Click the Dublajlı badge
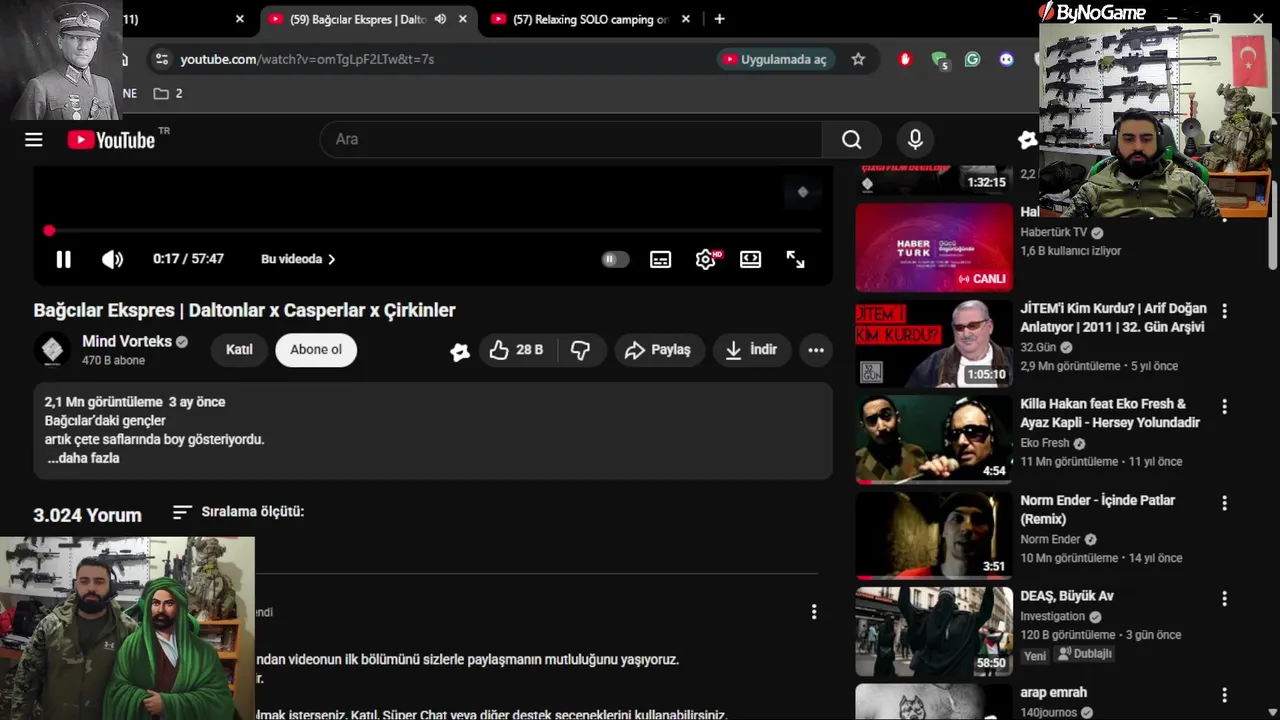The image size is (1280, 720). [1084, 654]
